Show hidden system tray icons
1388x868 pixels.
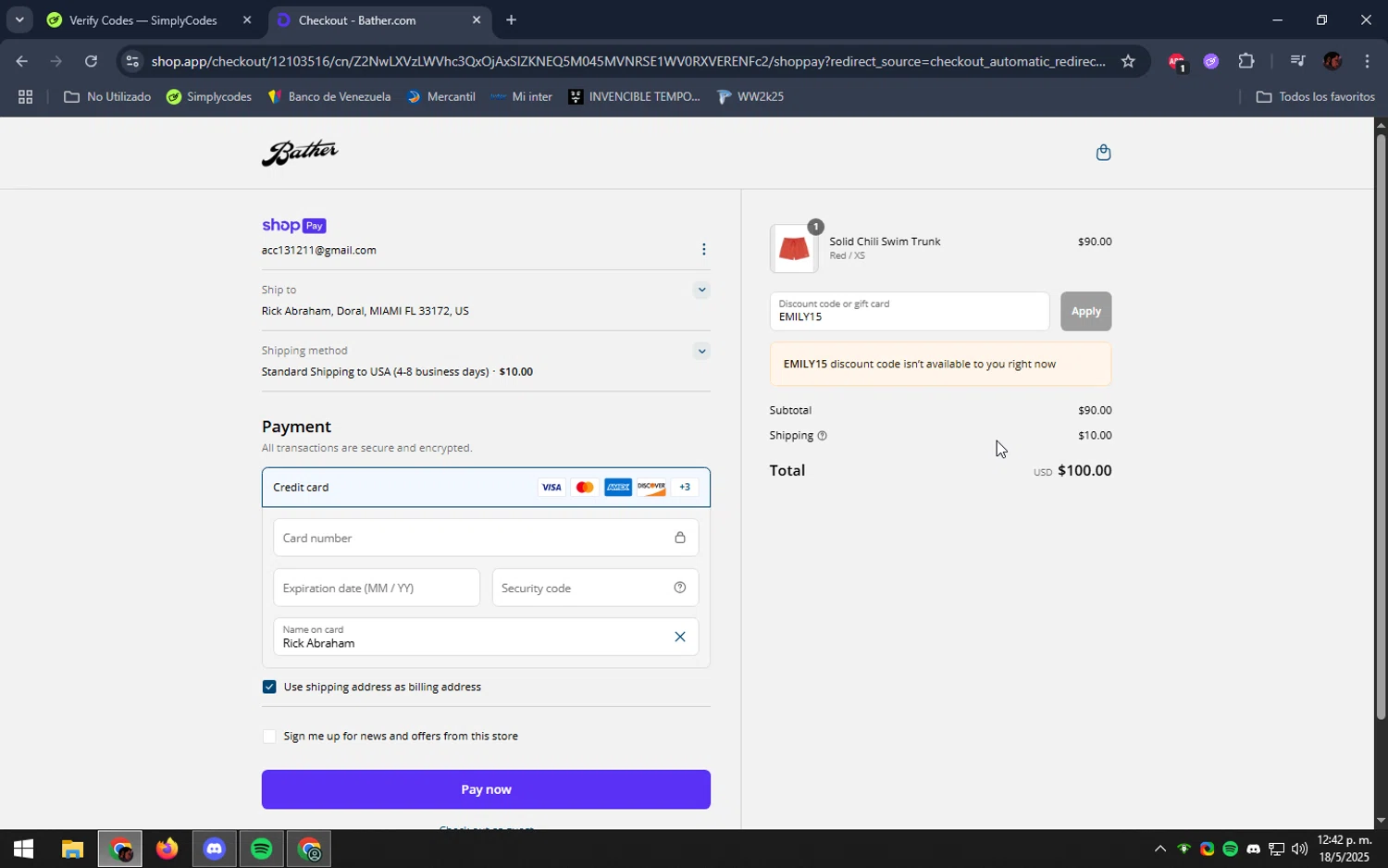[x=1159, y=849]
